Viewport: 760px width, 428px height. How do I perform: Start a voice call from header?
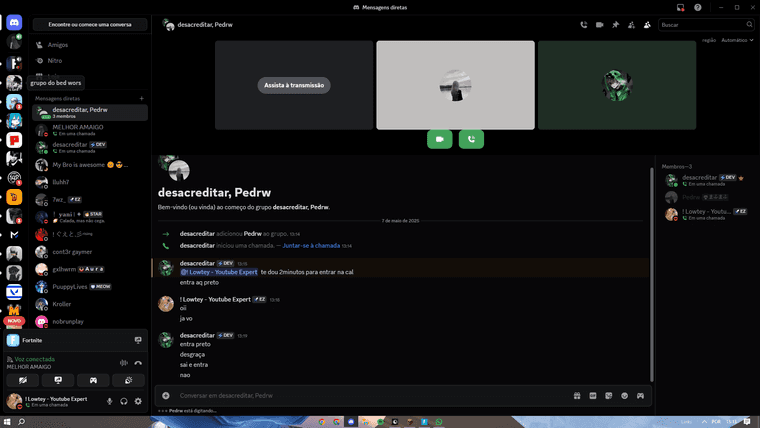click(584, 25)
